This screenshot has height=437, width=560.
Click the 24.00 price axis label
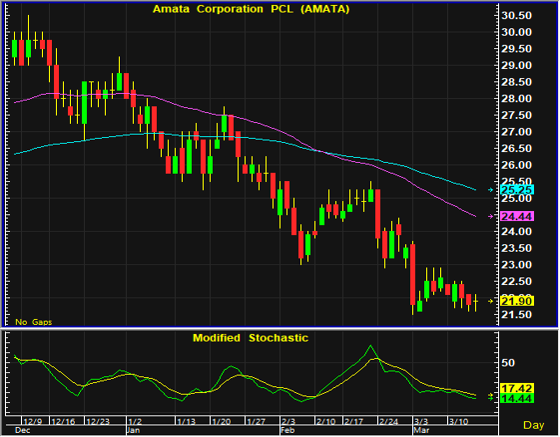[516, 232]
